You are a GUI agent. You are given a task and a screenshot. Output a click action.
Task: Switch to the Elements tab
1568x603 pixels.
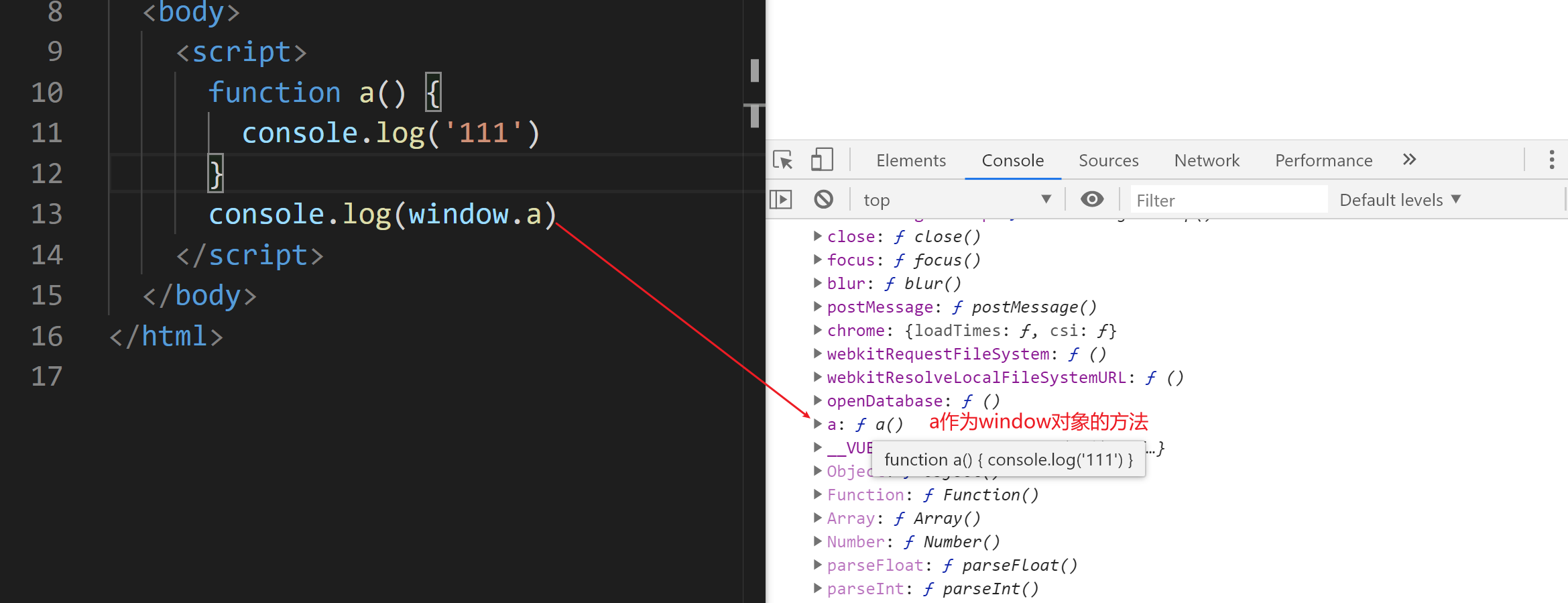pos(911,160)
